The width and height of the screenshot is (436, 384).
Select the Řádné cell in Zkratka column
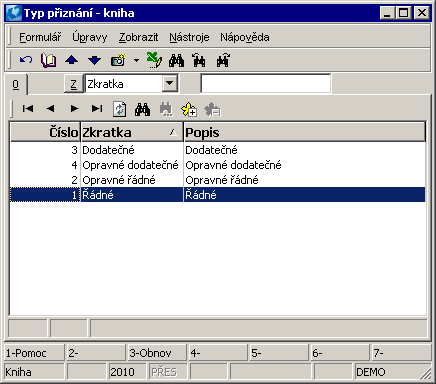pyautogui.click(x=132, y=195)
